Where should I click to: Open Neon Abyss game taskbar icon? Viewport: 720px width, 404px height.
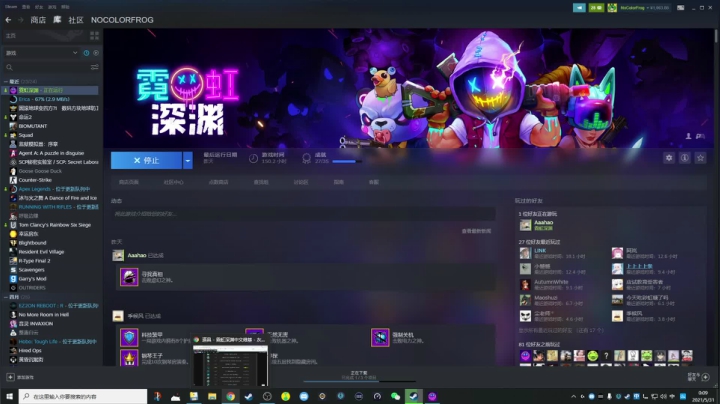coord(432,396)
